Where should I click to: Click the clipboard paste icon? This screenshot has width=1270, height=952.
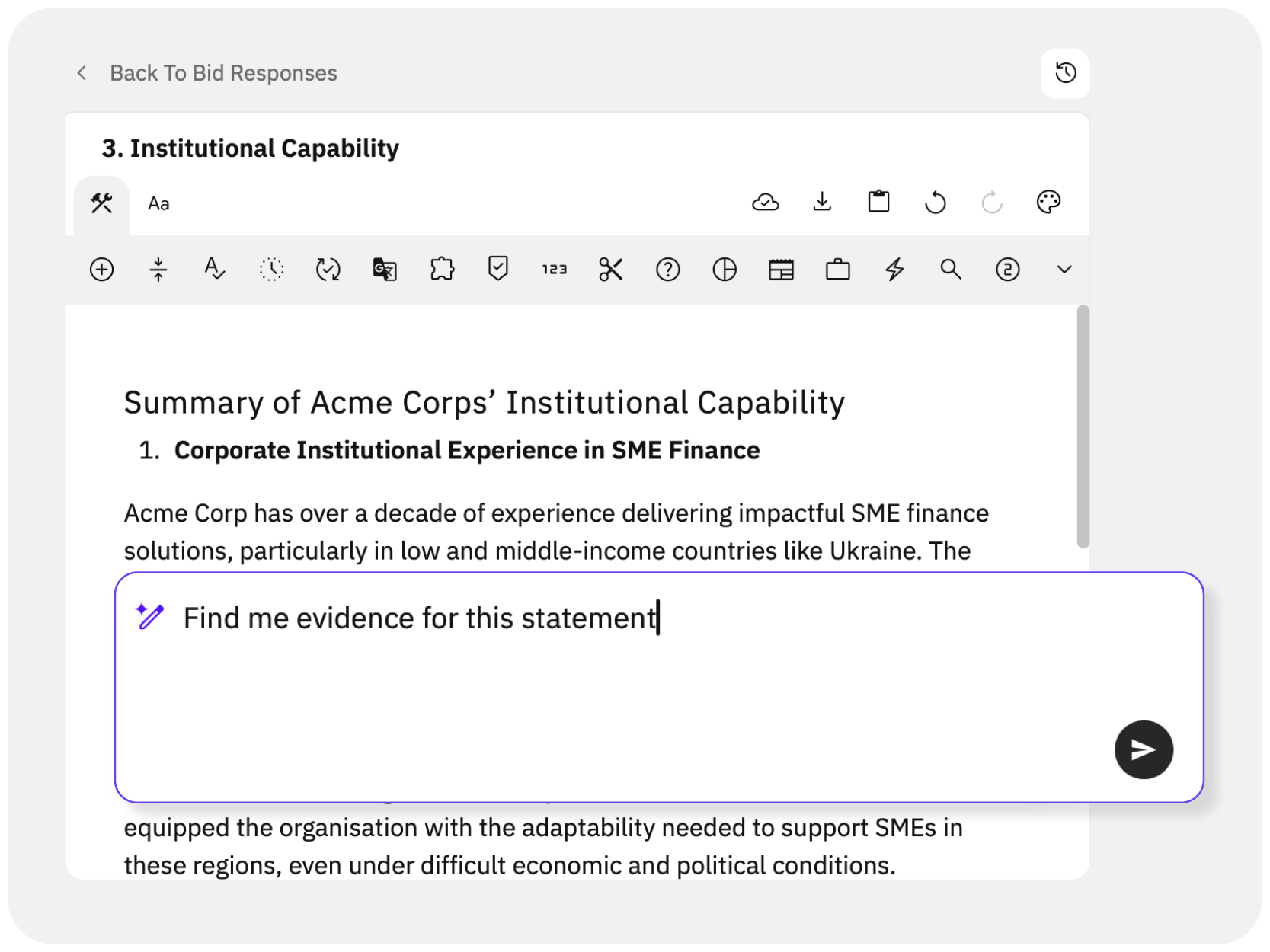tap(878, 202)
